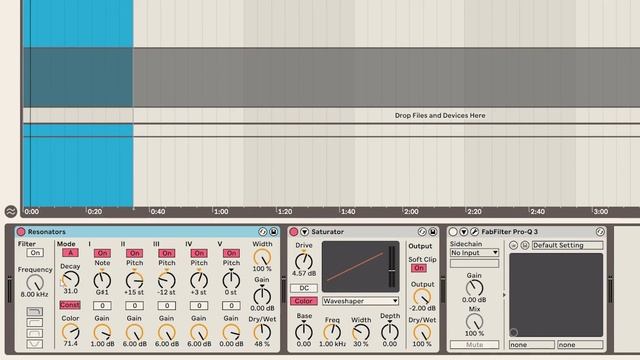Click the Resonators Dry/Wet knob
640x360 pixels.
coord(262,332)
